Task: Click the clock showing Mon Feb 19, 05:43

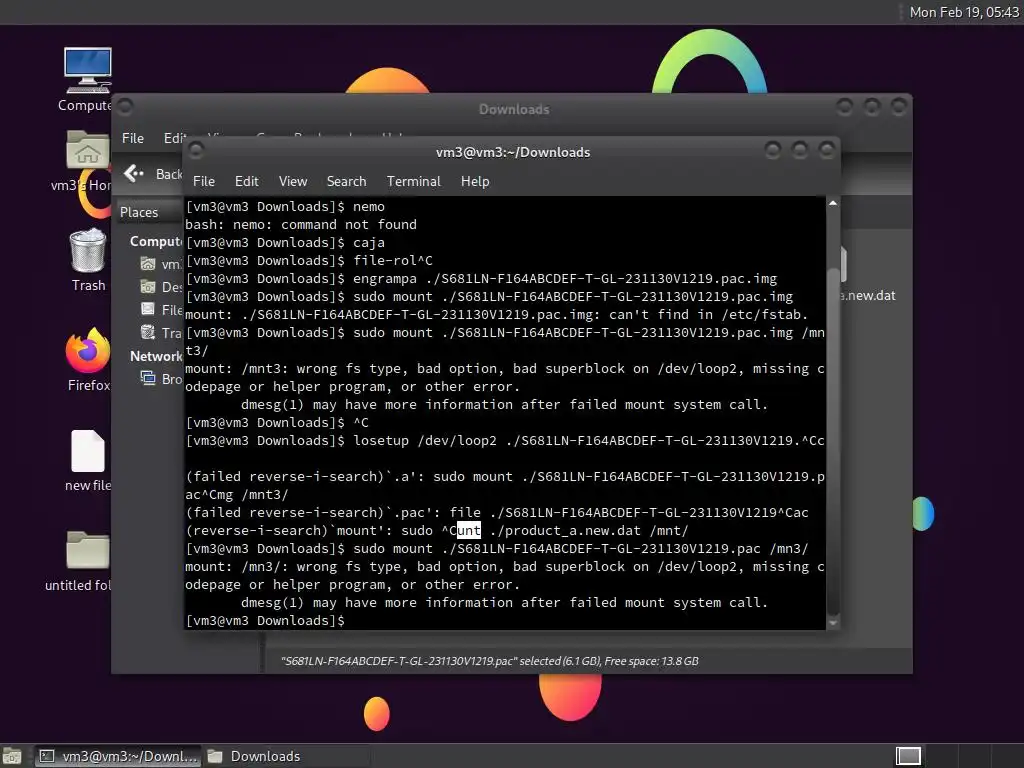Action: [x=964, y=12]
